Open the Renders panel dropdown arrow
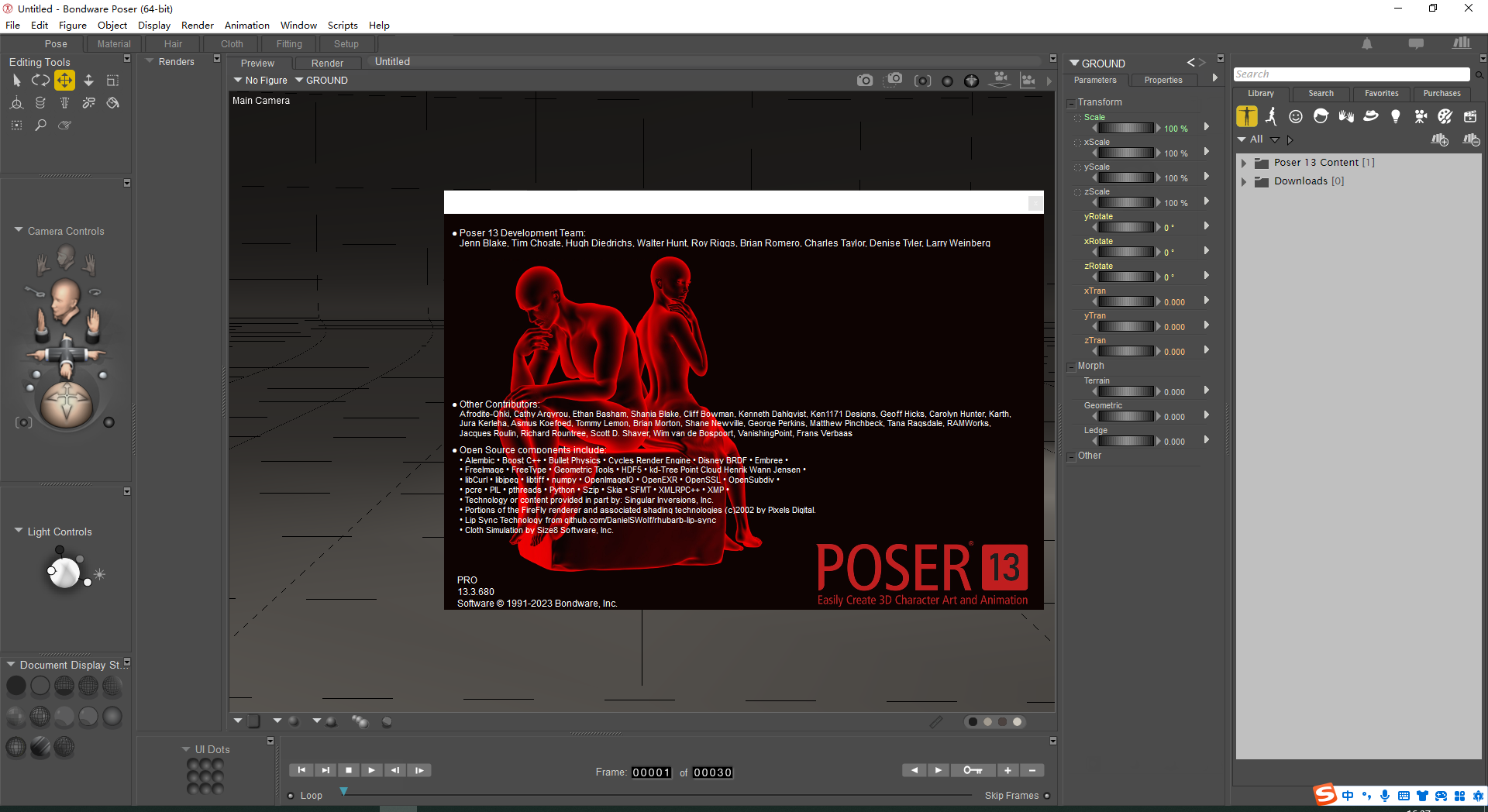Viewport: 1488px width, 812px height. [150, 61]
